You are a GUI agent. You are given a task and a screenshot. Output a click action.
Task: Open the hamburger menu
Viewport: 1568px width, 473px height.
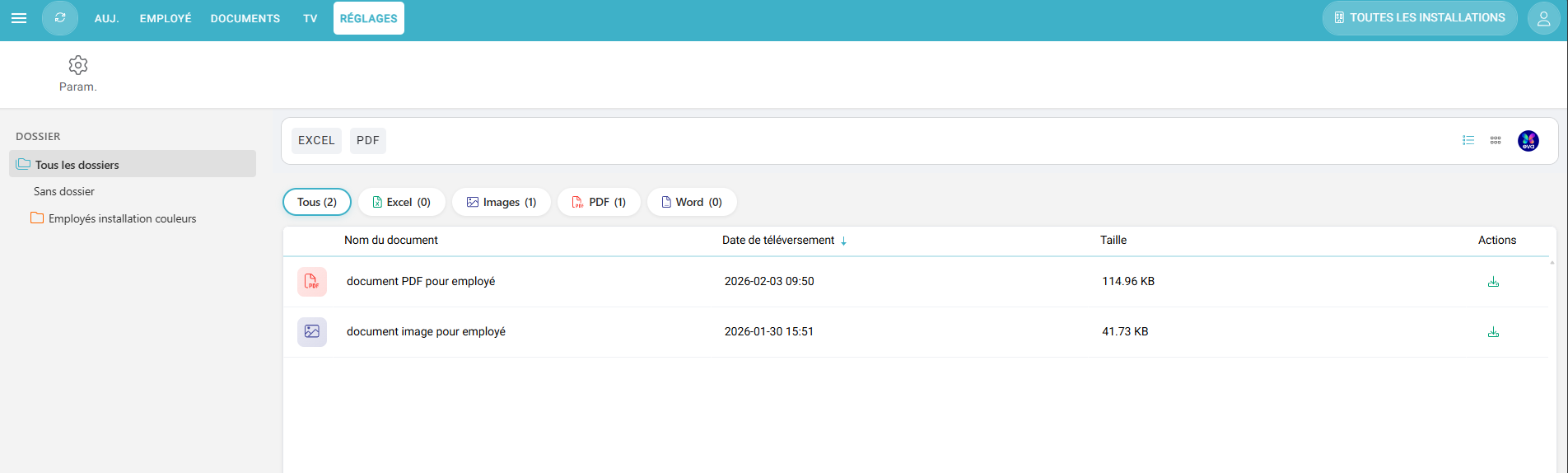(x=19, y=18)
